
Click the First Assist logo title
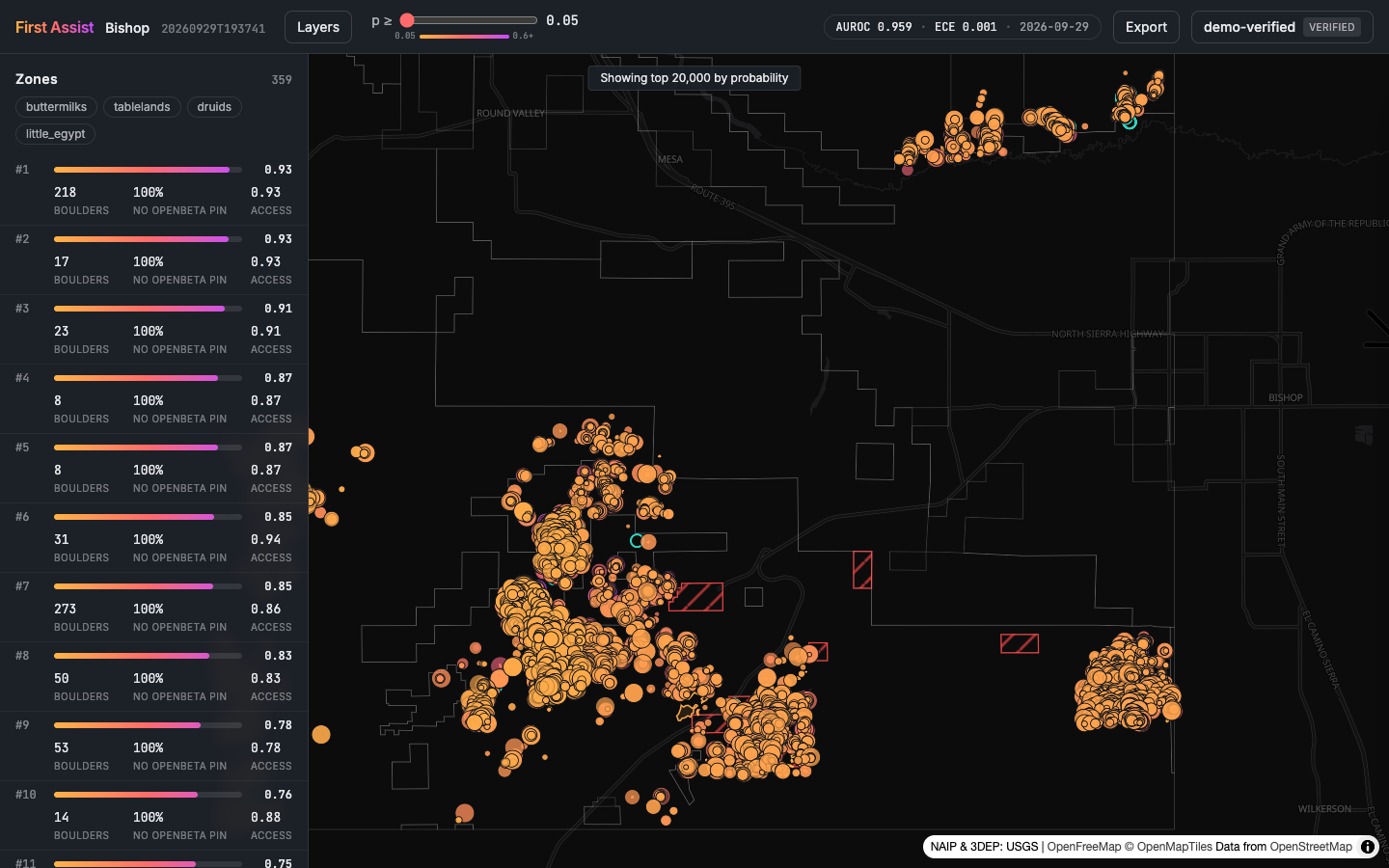click(x=54, y=27)
